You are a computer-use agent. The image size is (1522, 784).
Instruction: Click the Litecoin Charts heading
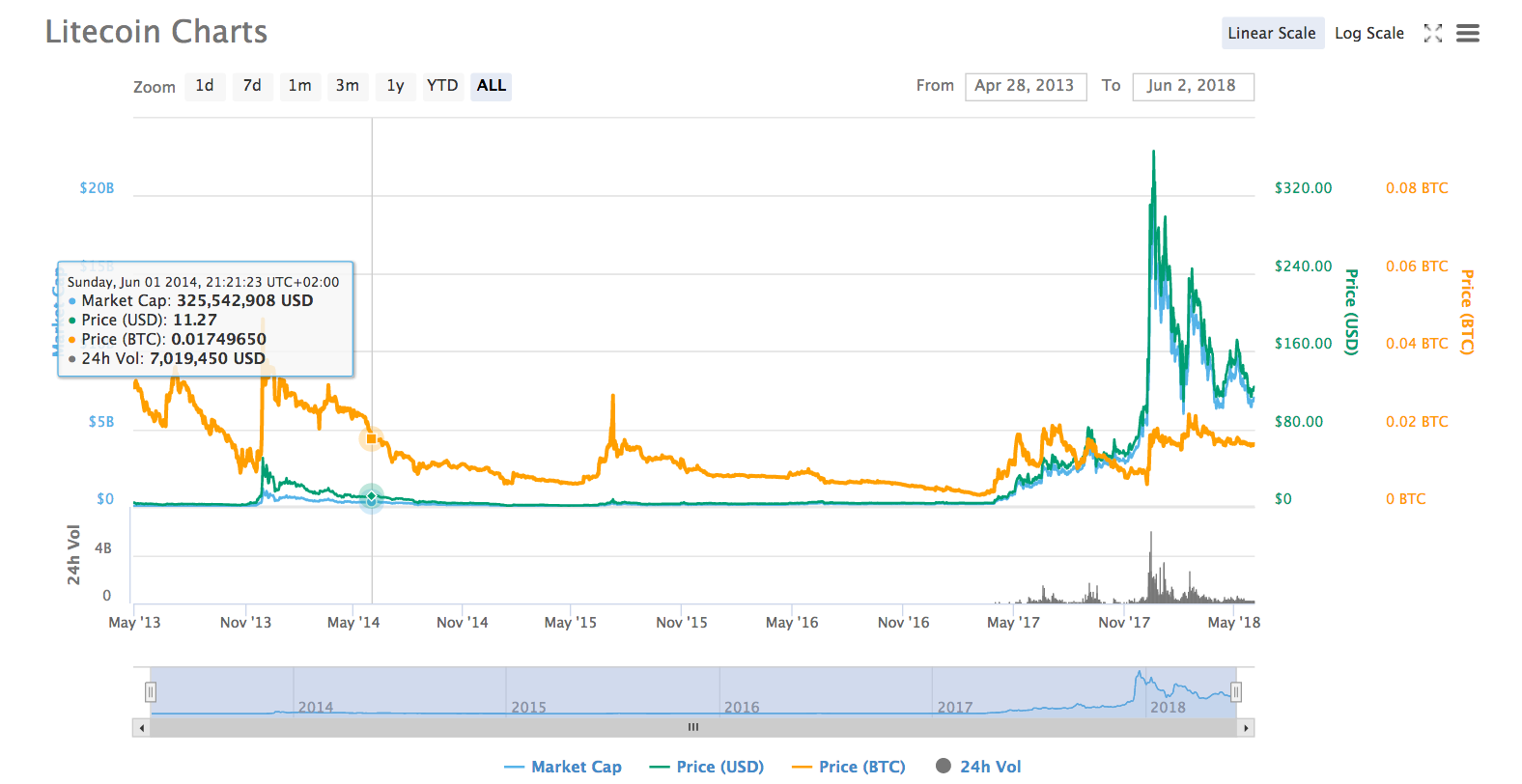point(156,32)
